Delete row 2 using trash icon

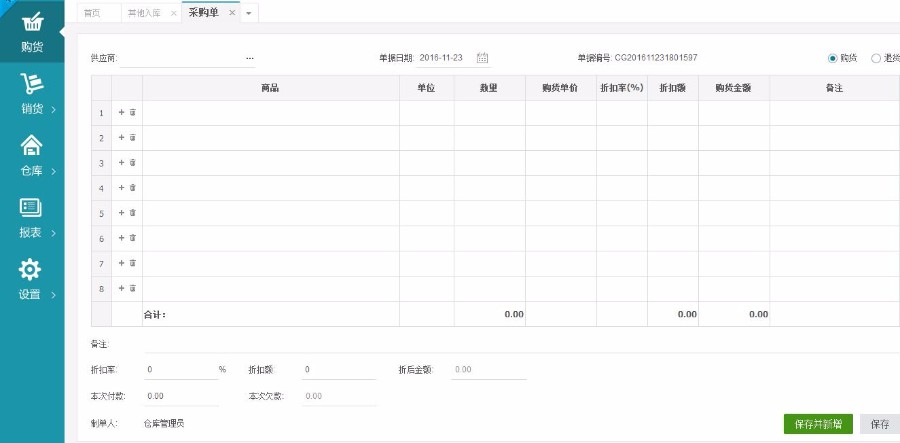coord(133,138)
